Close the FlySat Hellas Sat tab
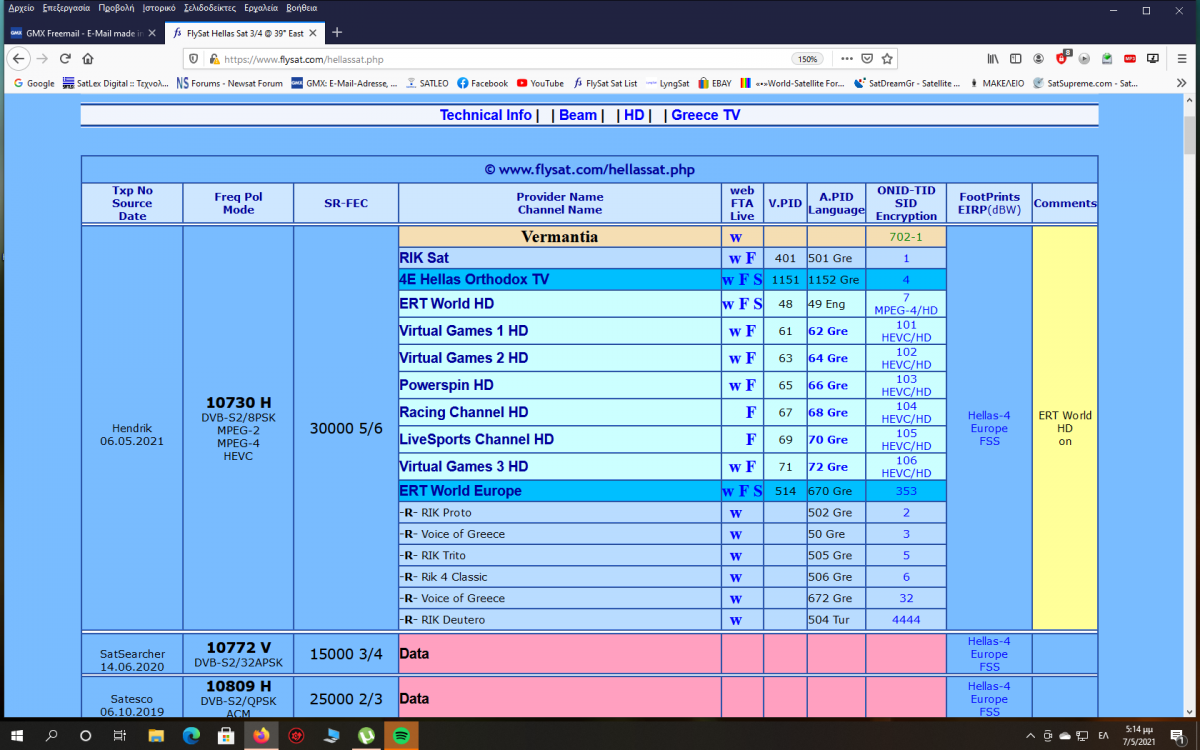 (313, 33)
